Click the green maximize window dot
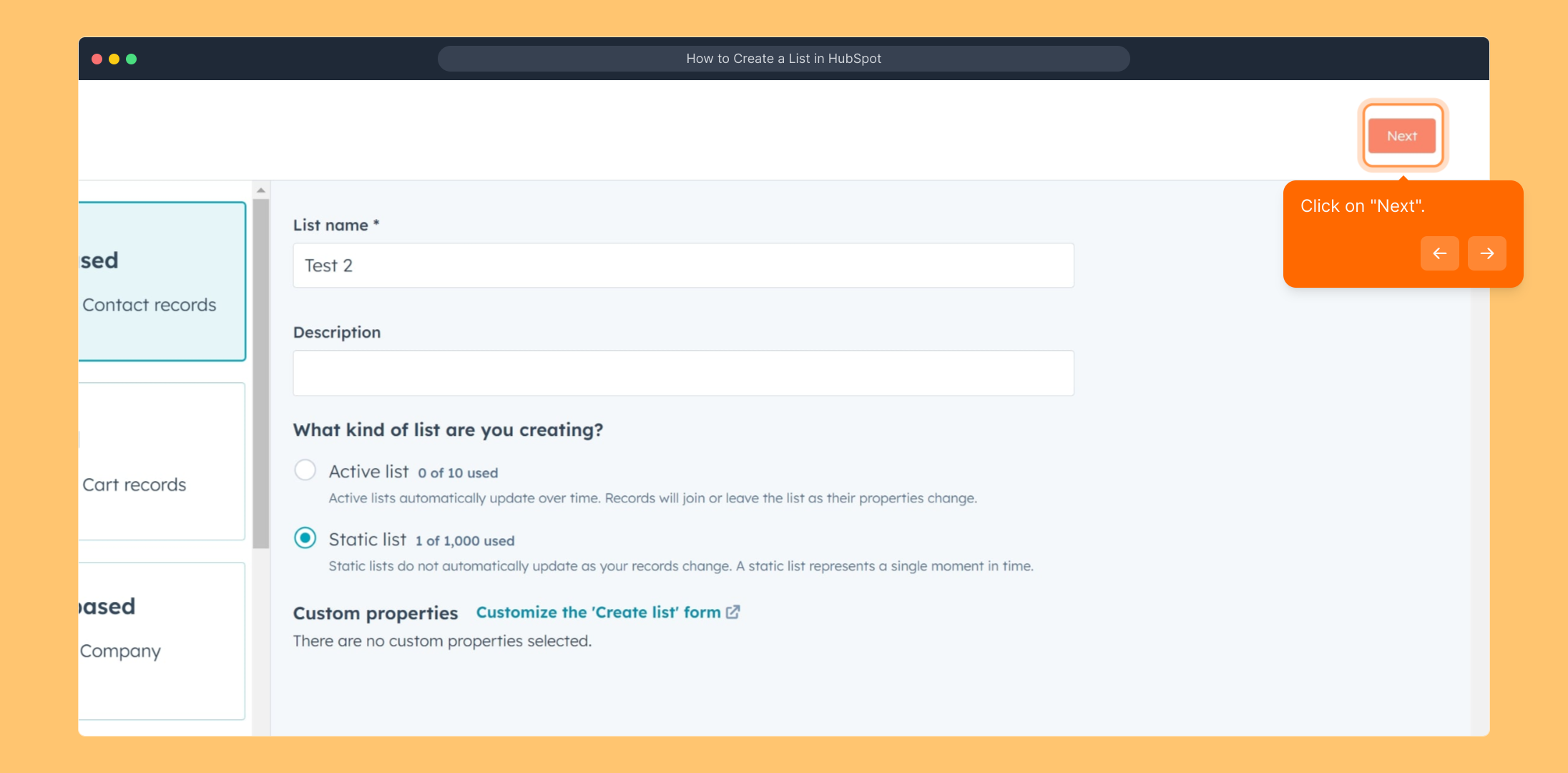 [131, 59]
